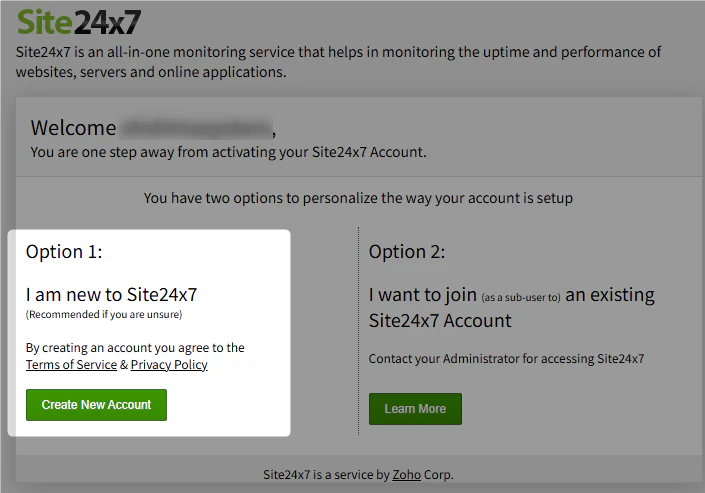Click the blurred username after Welcome
This screenshot has width=705, height=493.
(196, 128)
